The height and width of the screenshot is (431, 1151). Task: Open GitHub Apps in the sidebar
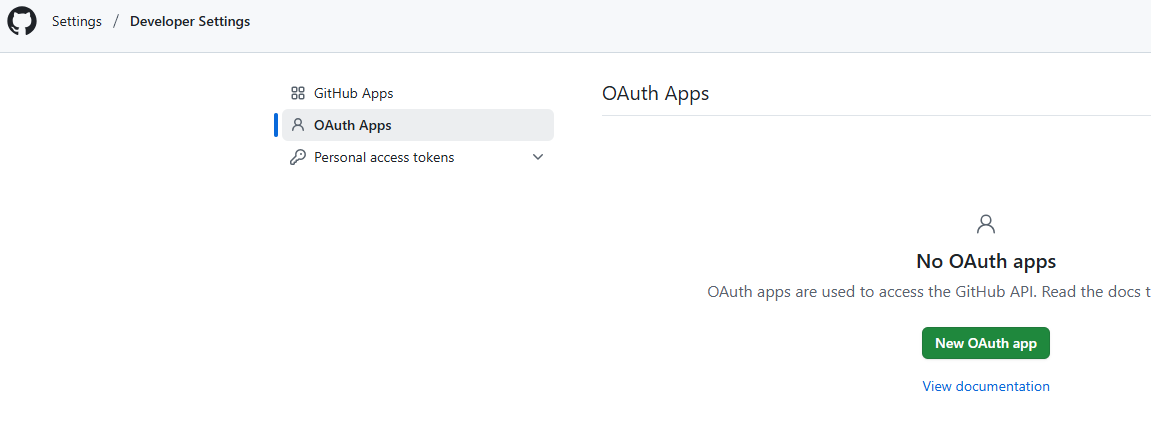[418, 93]
